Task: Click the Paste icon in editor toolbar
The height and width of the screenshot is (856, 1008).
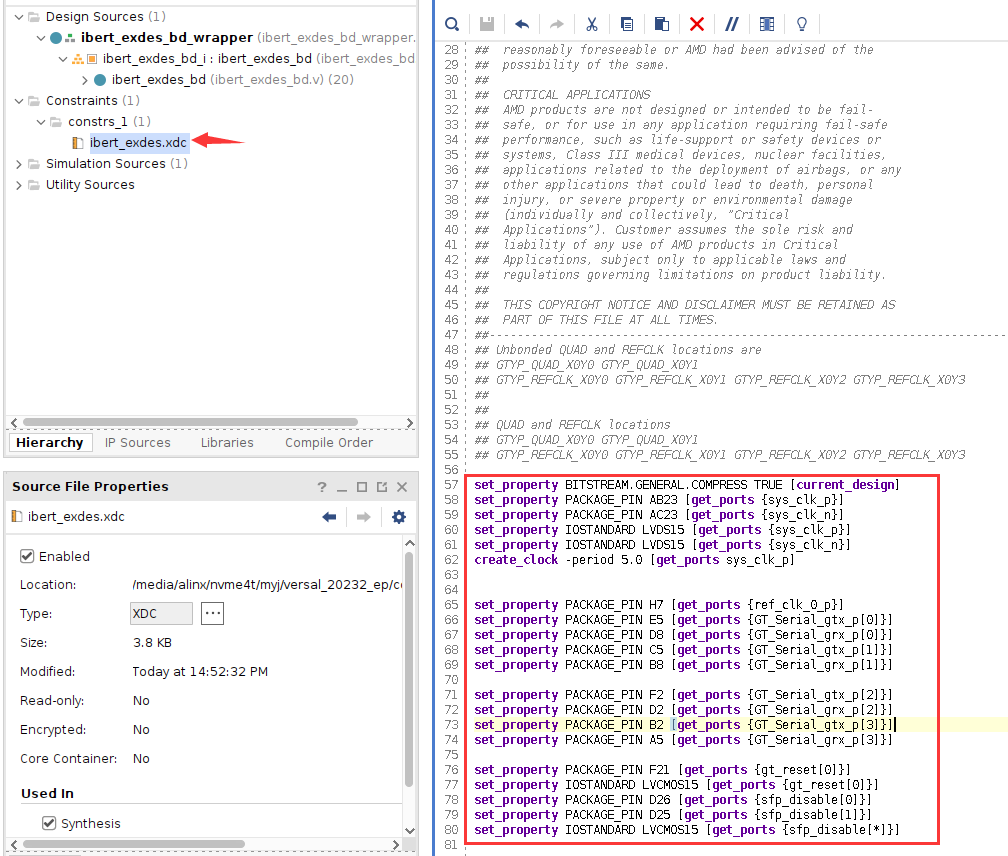Action: (662, 24)
